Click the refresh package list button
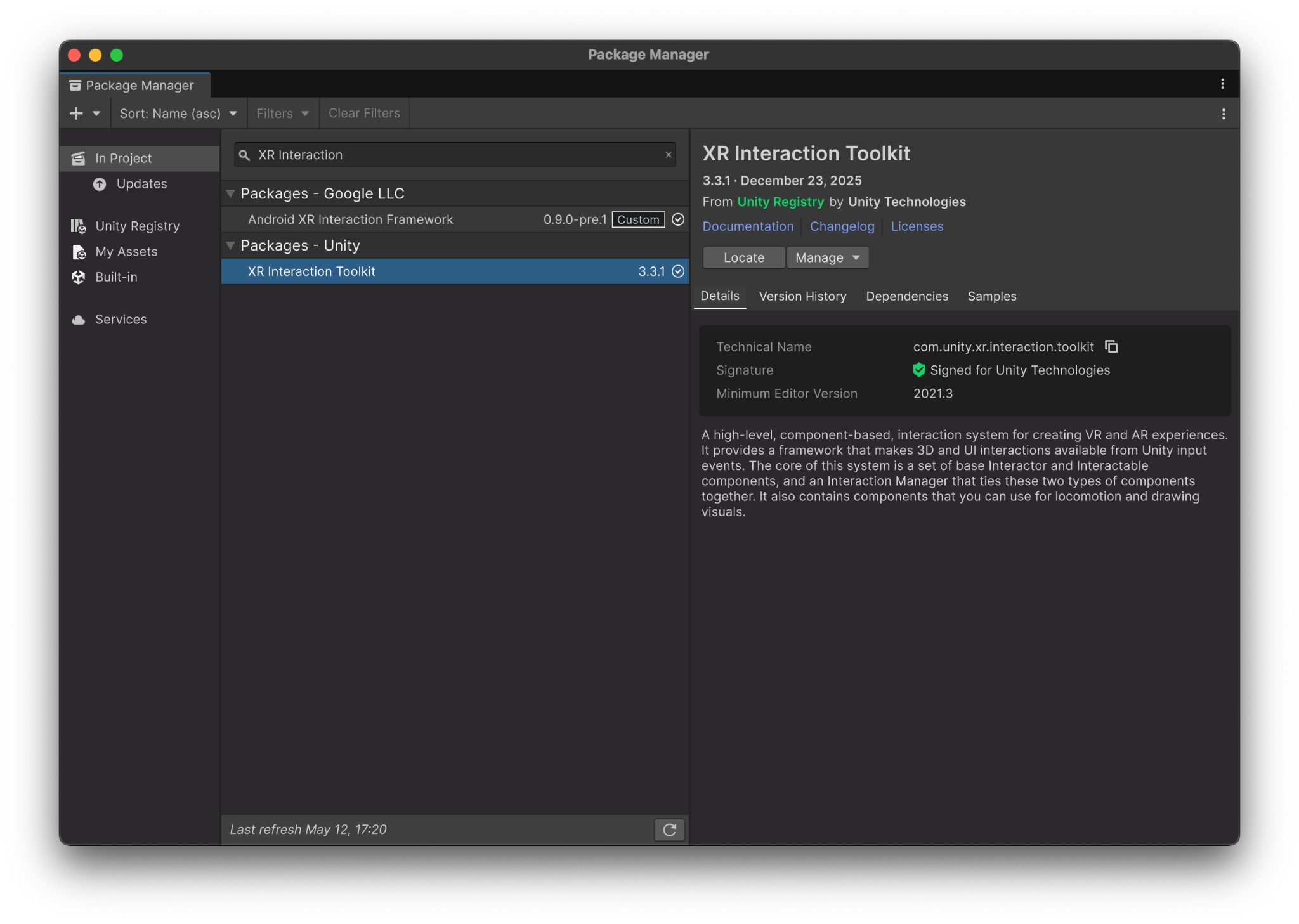This screenshot has width=1299, height=924. click(x=669, y=830)
